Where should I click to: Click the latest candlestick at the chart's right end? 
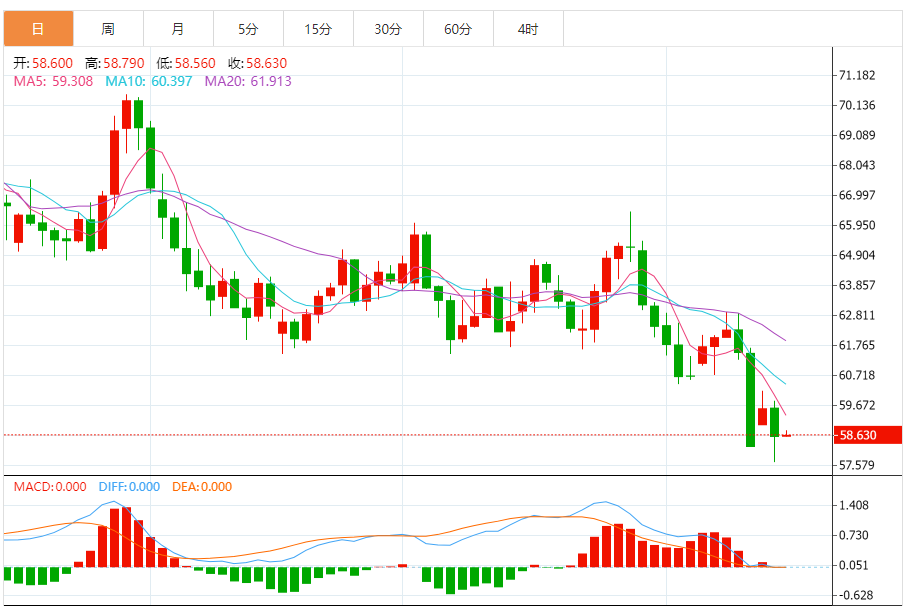click(x=787, y=435)
